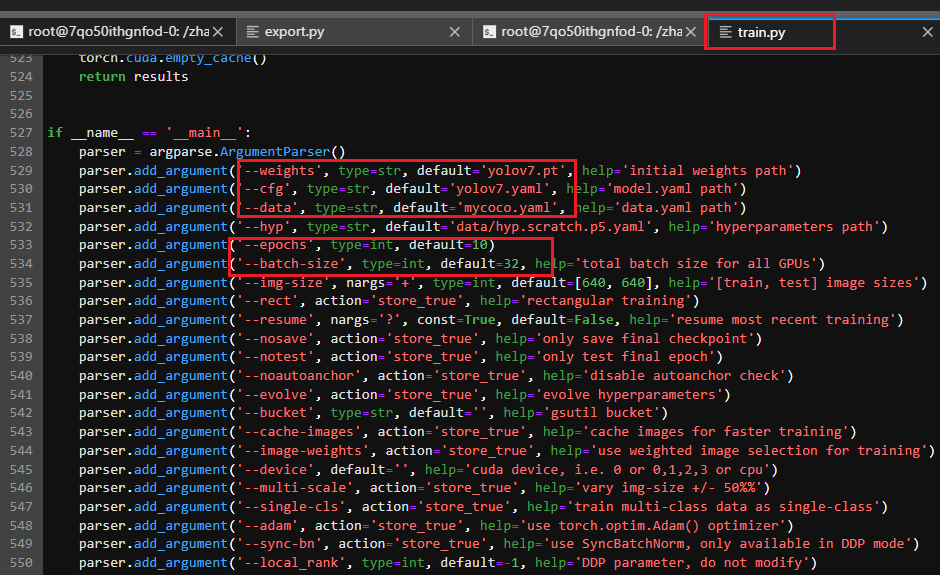Image resolution: width=940 pixels, height=575 pixels.
Task: Click '--device' argument string
Action: click(276, 469)
